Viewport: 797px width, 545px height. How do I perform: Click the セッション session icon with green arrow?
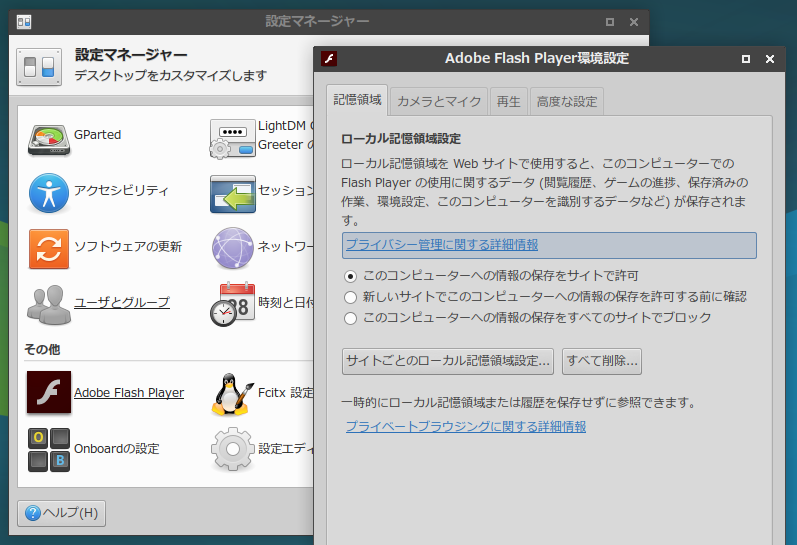233,194
